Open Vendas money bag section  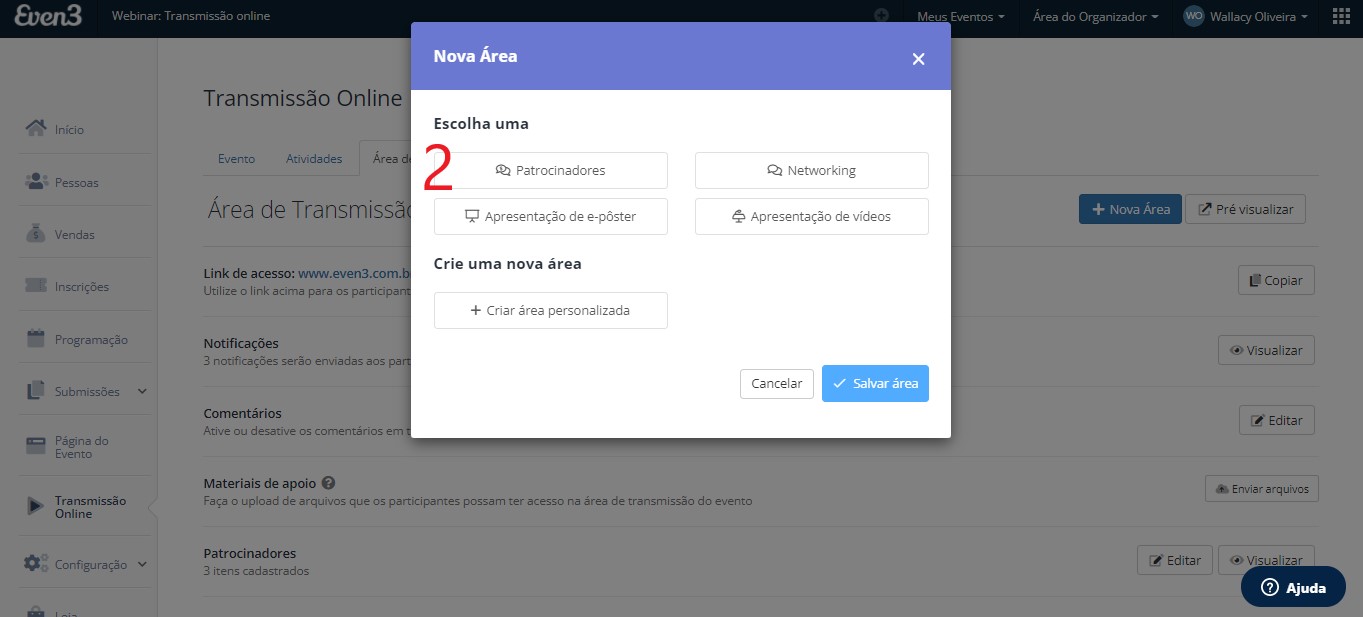pos(74,234)
